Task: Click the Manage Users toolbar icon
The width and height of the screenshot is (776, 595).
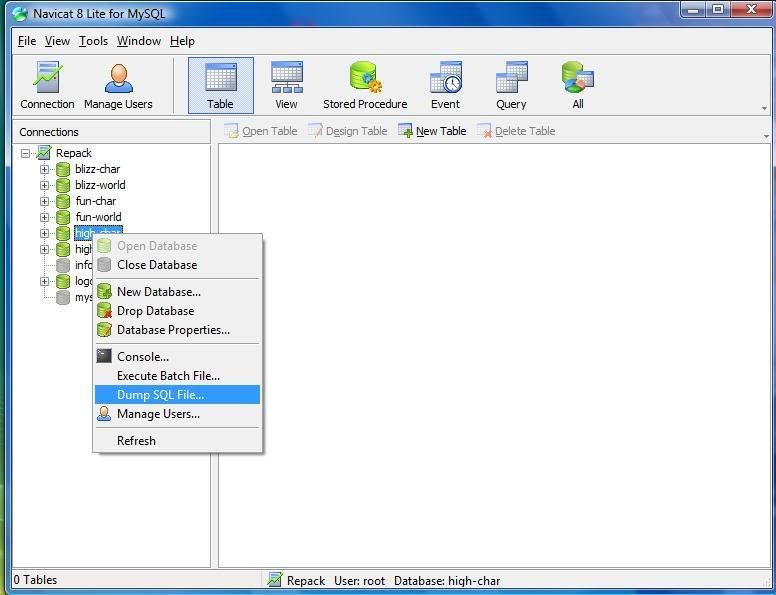Action: 118,85
